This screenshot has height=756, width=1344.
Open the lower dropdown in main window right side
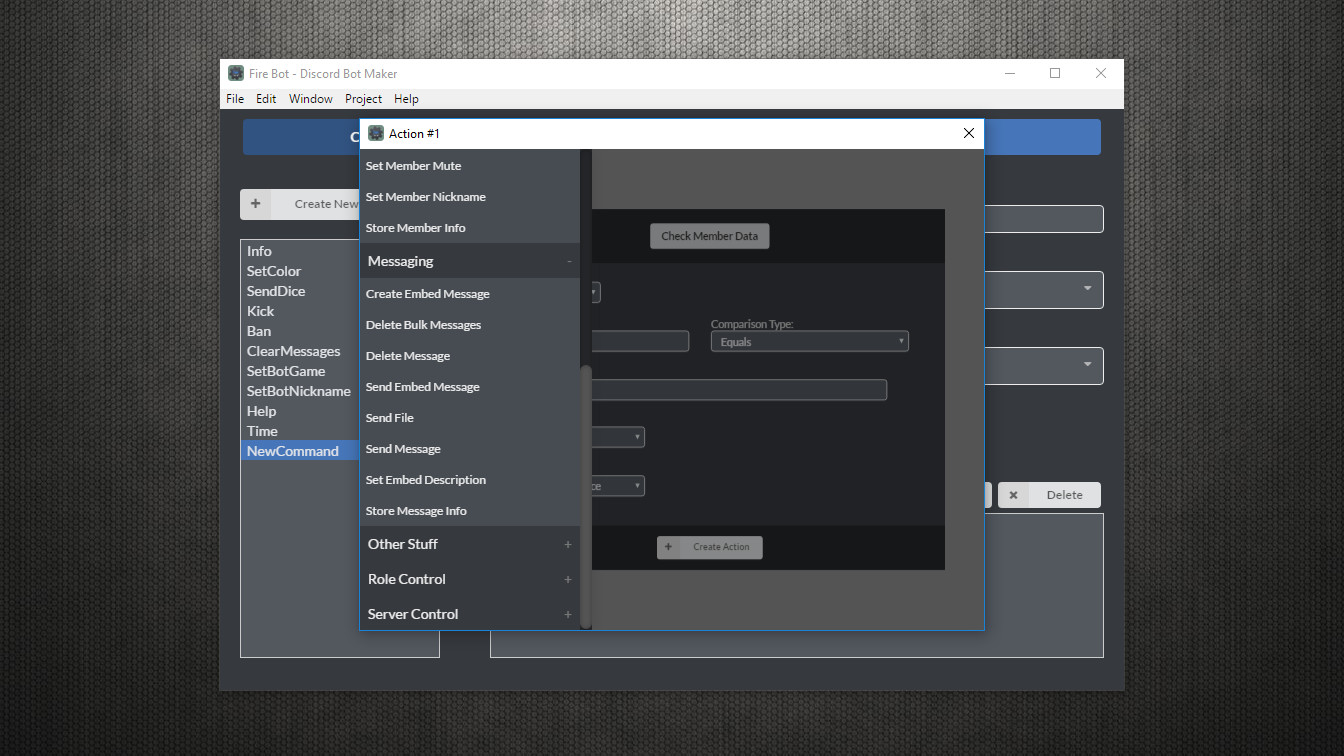click(x=1043, y=365)
